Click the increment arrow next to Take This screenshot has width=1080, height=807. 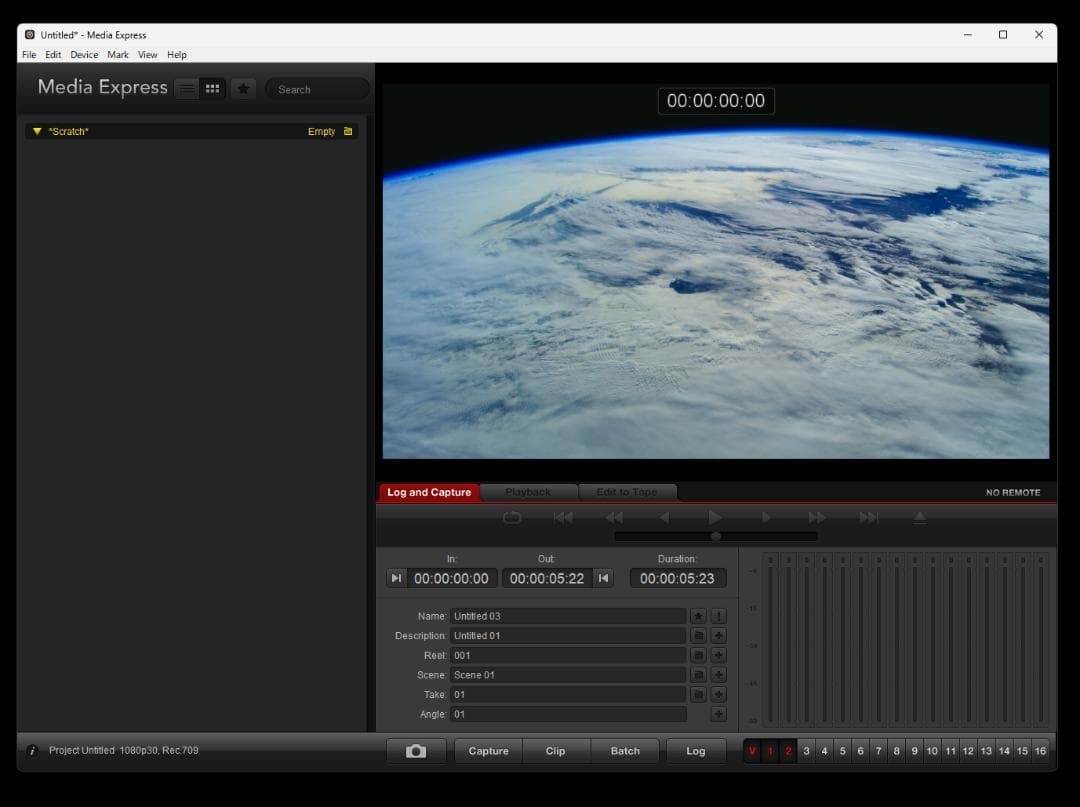718,694
